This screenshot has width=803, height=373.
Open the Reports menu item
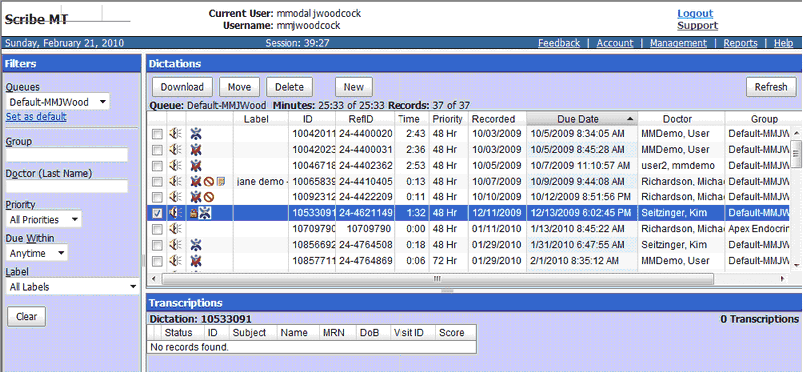point(740,44)
